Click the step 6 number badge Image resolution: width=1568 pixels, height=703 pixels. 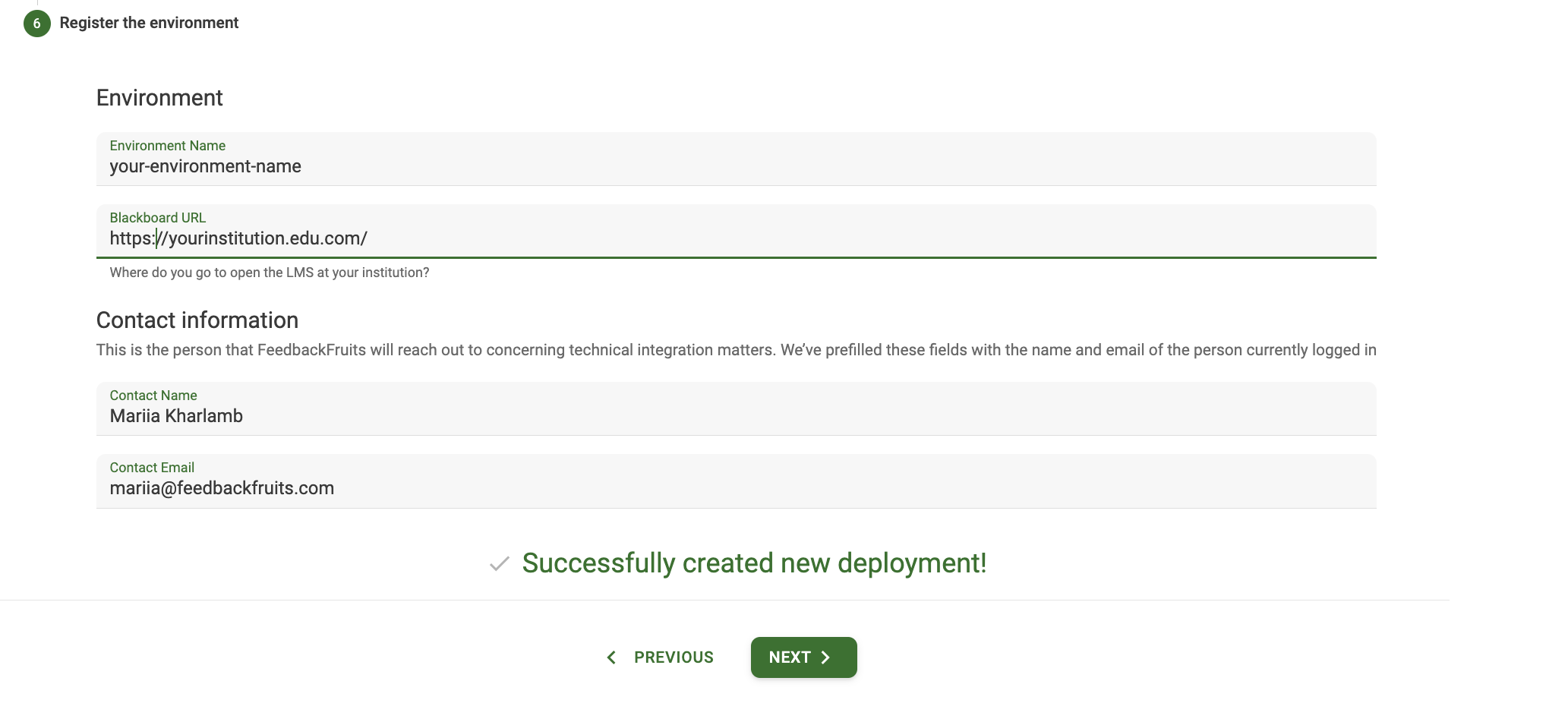click(x=36, y=24)
